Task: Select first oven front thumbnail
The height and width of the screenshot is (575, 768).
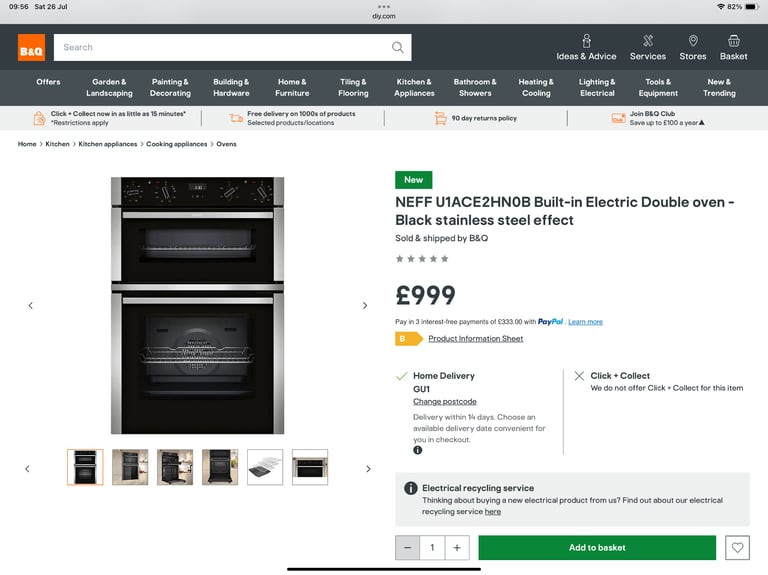Action: tap(85, 467)
